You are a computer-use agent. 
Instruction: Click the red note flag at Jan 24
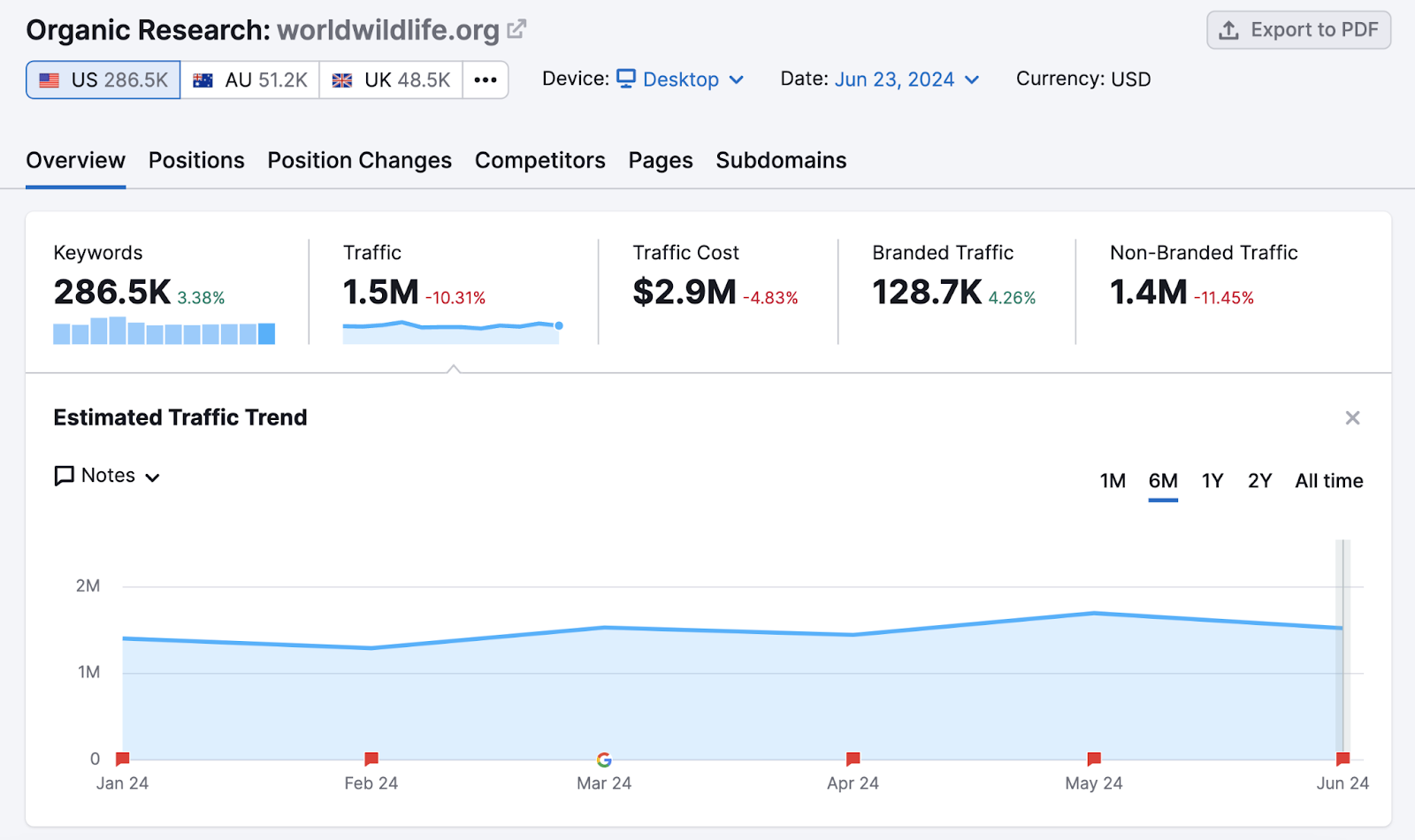pyautogui.click(x=123, y=759)
